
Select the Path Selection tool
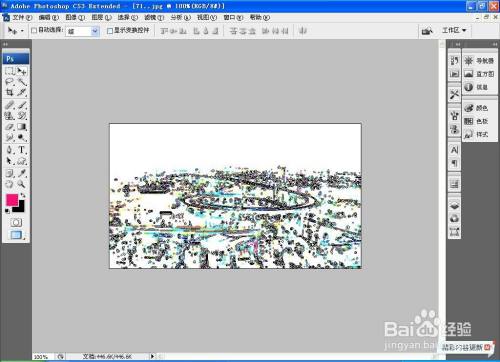10,161
